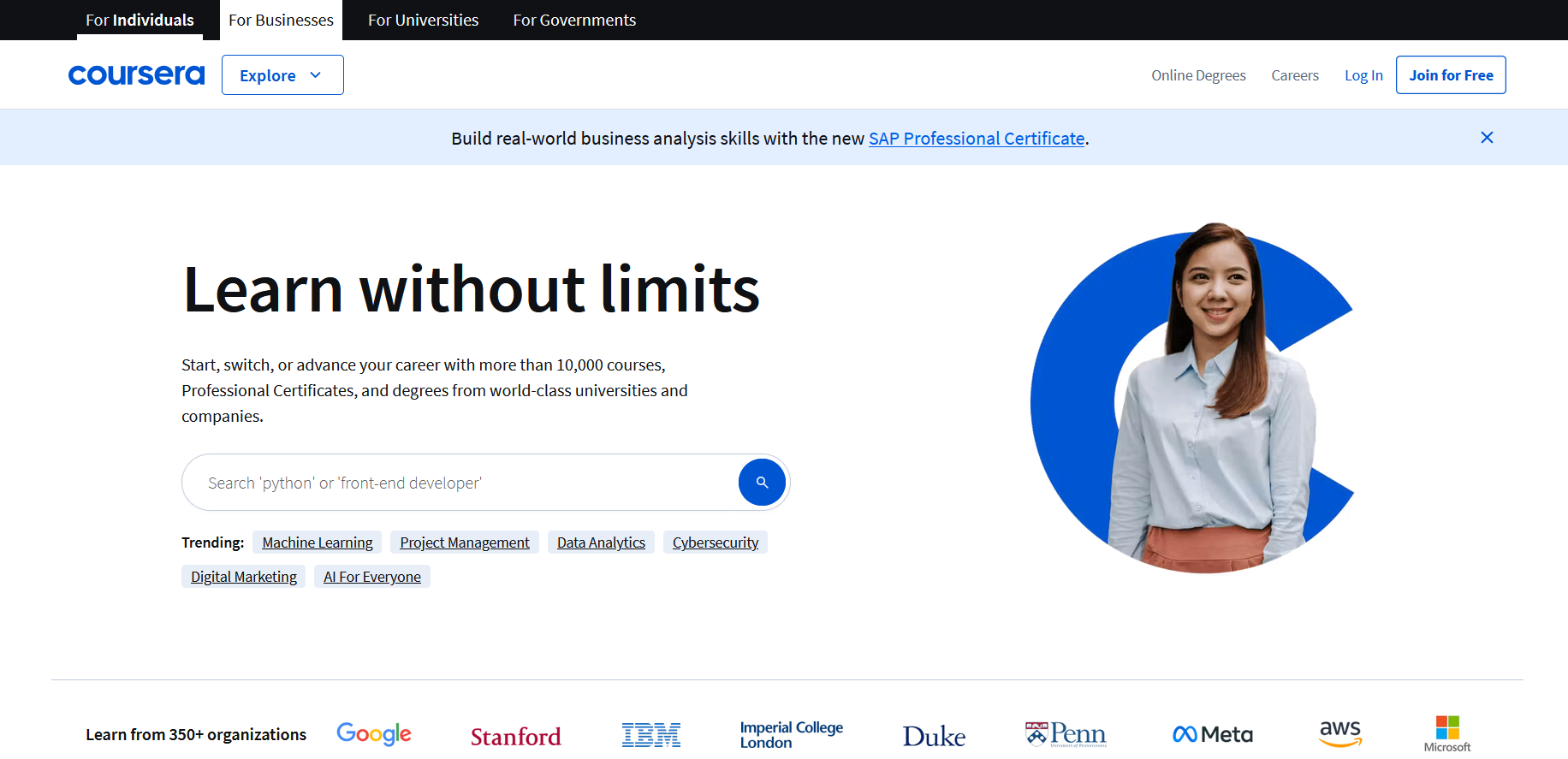Open the Online Degrees page
Viewport: 1568px width, 759px height.
[1198, 75]
